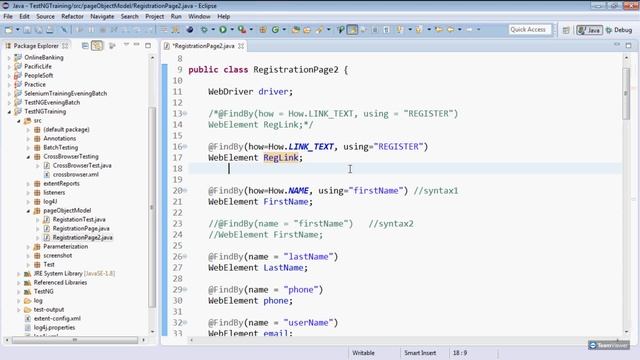Select crossbrowser.xml file
Viewport: 640px width, 360px height.
(76, 174)
